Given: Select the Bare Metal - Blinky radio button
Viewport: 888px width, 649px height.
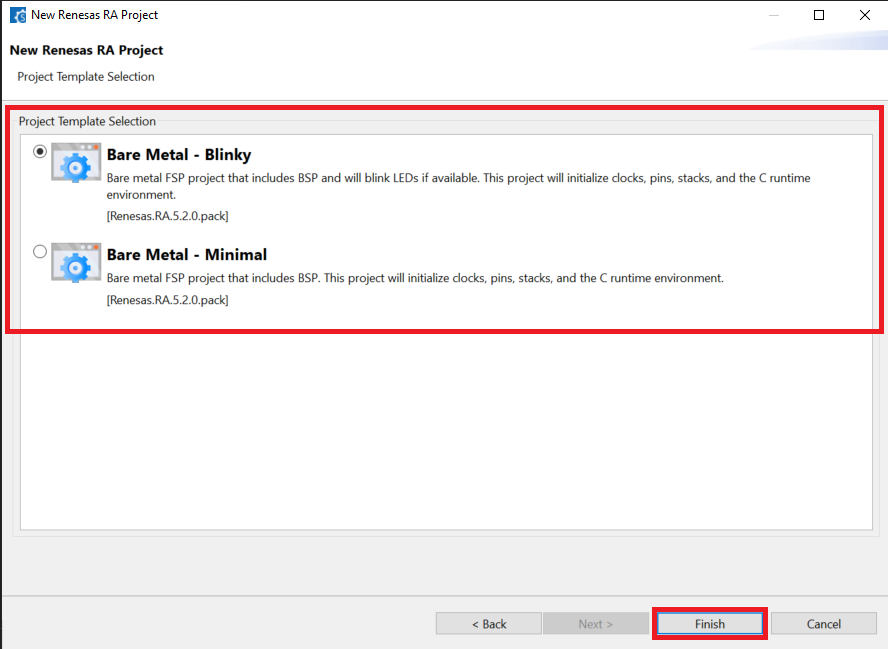Looking at the screenshot, I should 40,152.
